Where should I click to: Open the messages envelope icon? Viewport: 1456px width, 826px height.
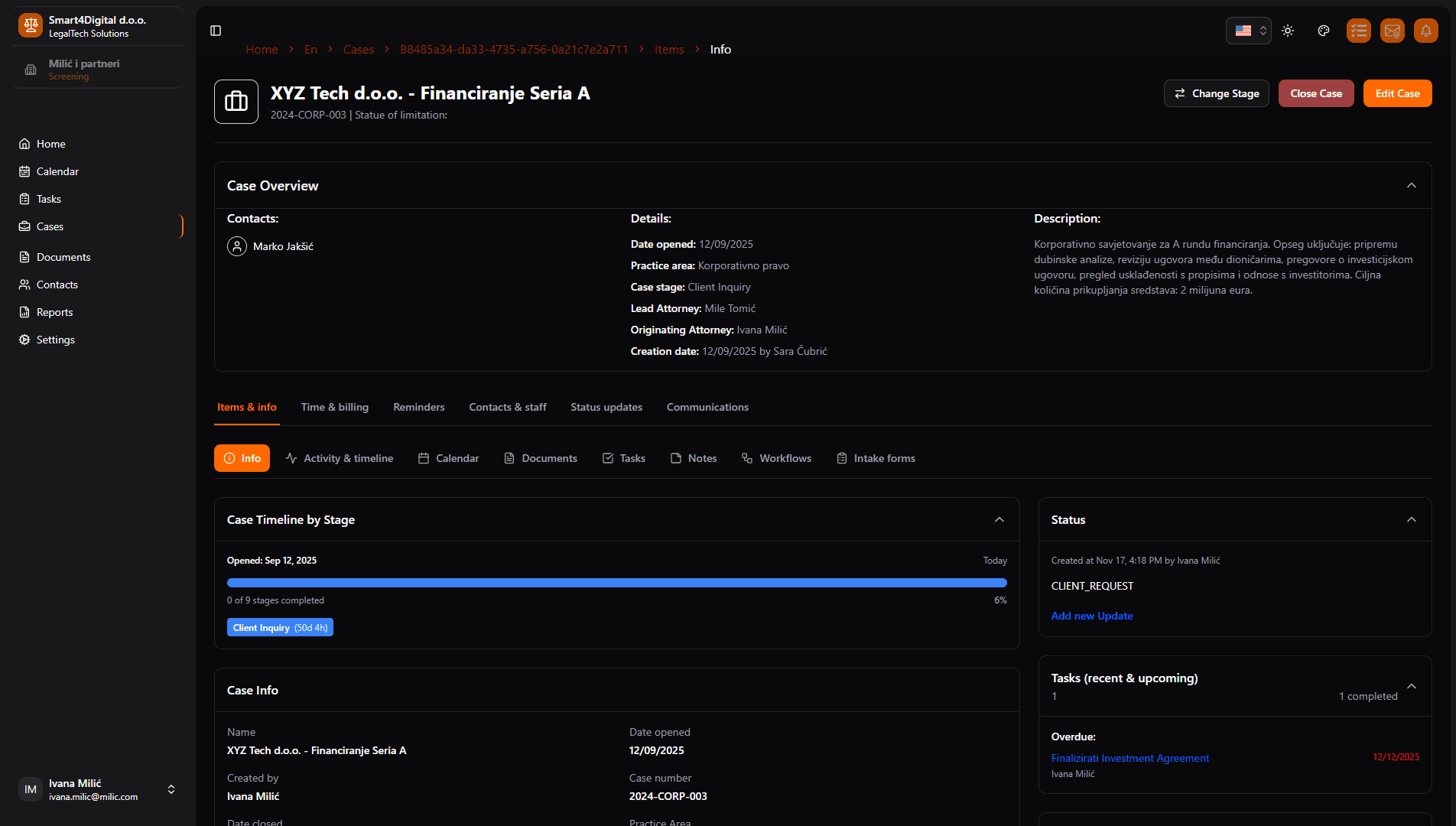click(1393, 31)
